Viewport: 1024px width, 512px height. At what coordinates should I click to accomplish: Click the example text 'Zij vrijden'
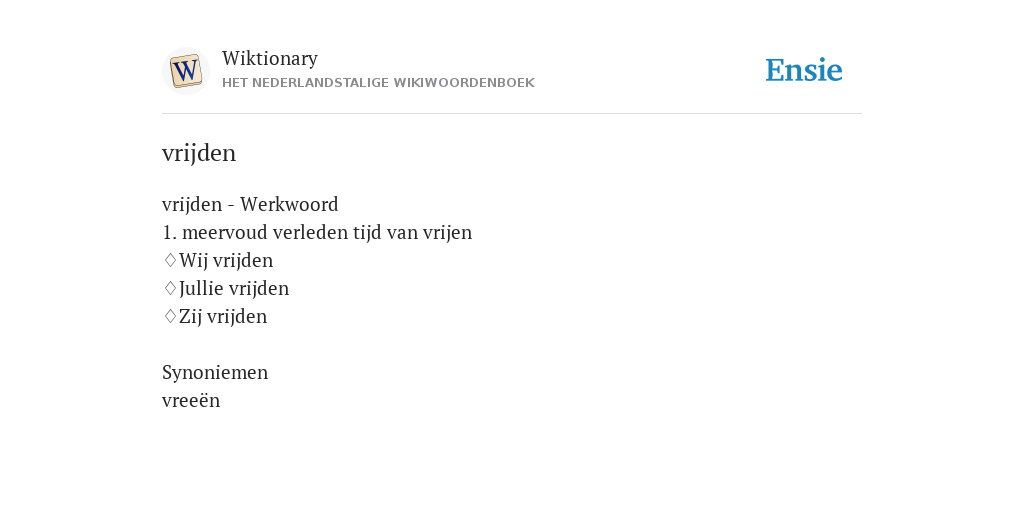(223, 317)
